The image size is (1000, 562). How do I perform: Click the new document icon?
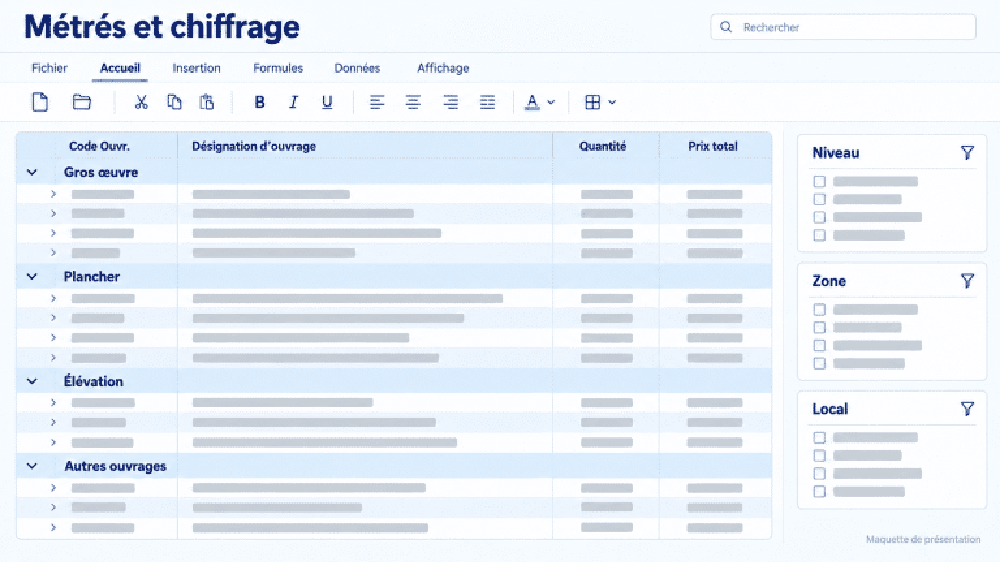tap(40, 102)
